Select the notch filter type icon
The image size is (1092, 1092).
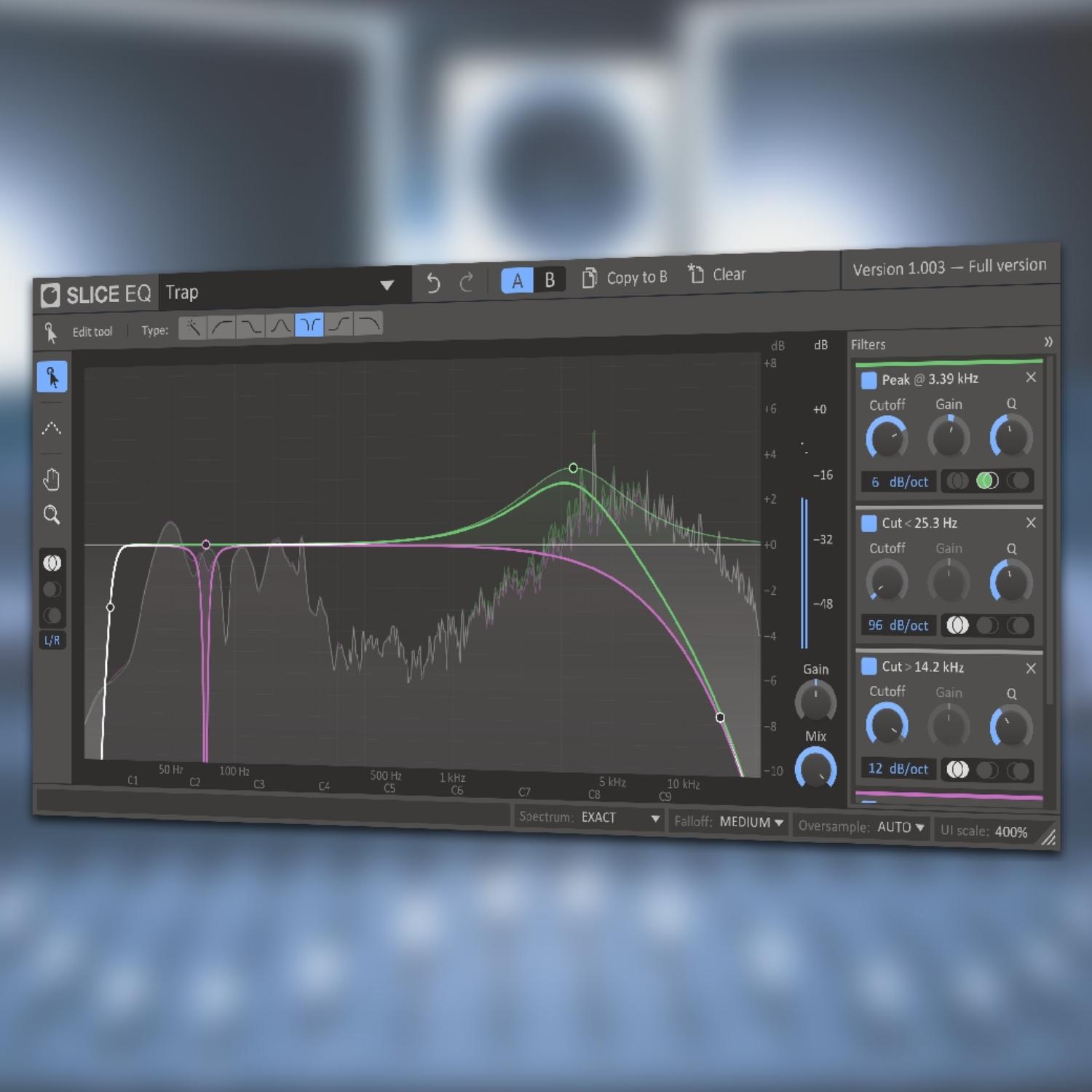coord(309,325)
